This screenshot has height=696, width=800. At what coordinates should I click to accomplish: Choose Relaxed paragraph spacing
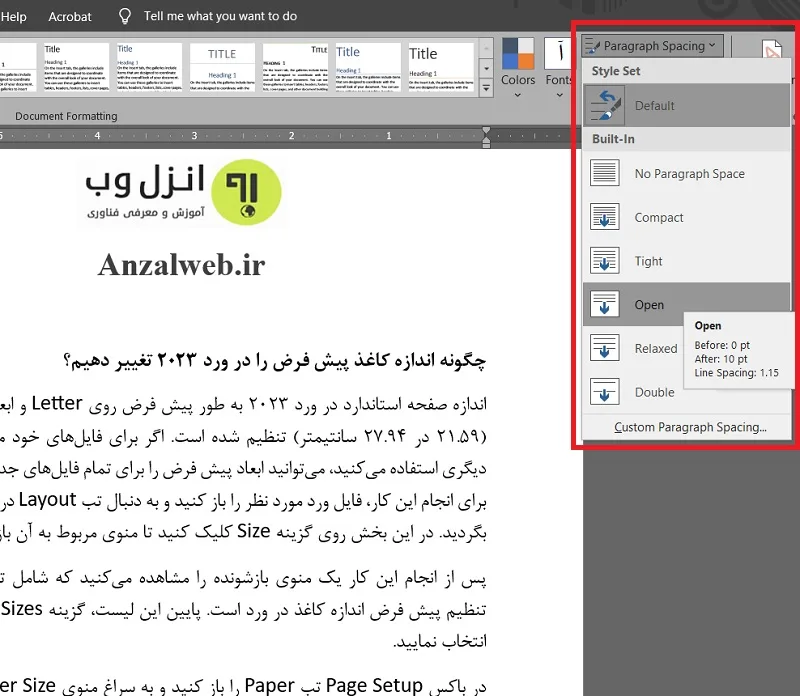[x=633, y=349]
